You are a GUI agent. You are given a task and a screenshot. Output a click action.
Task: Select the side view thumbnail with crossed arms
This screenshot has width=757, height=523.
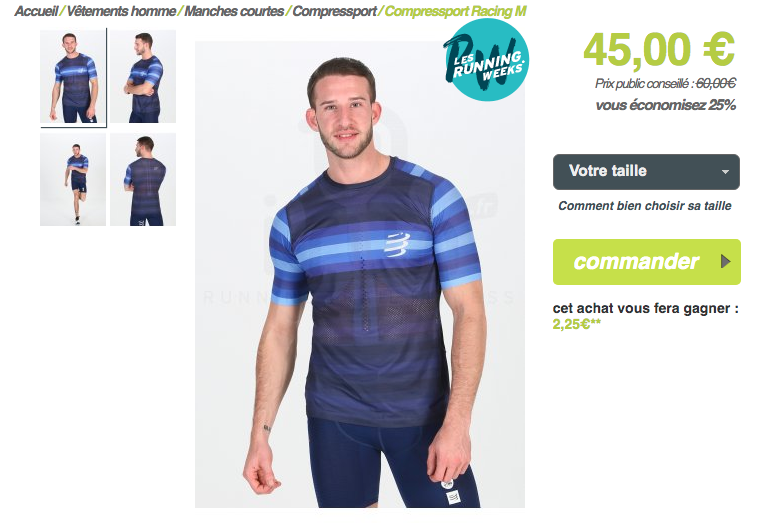143,77
